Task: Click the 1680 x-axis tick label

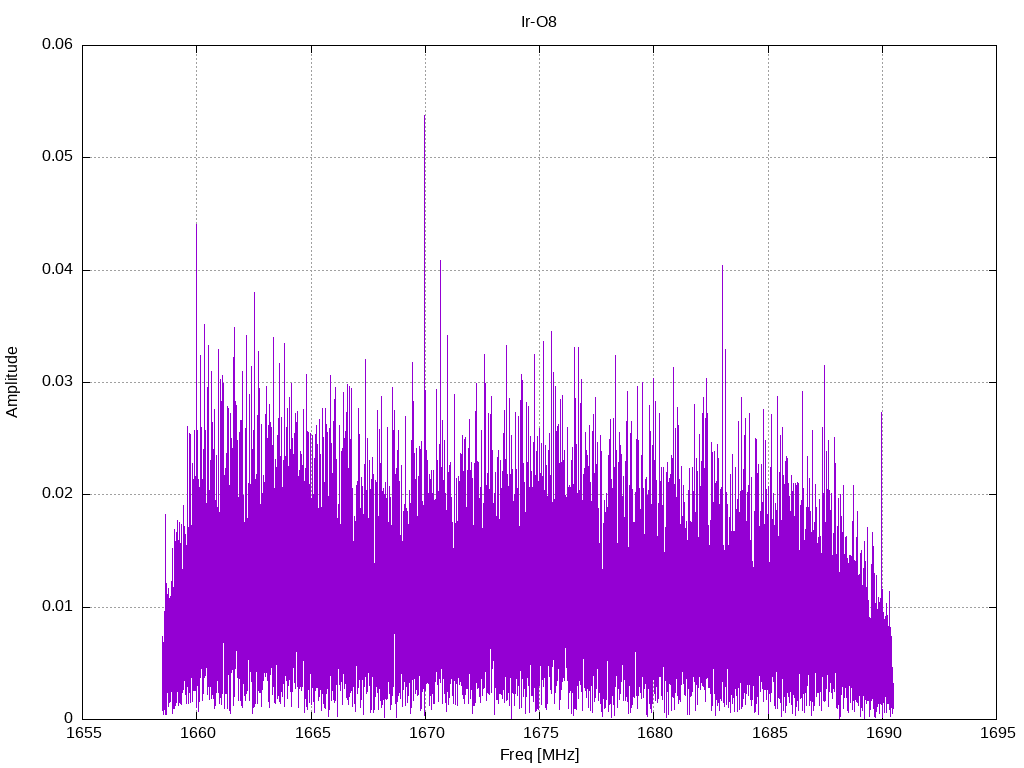Action: tap(655, 733)
